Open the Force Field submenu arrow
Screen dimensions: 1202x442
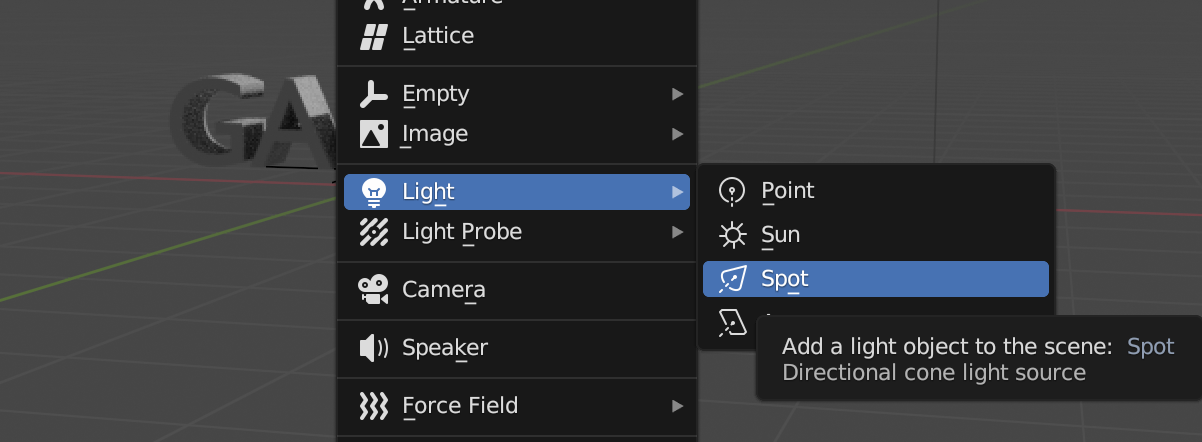678,406
